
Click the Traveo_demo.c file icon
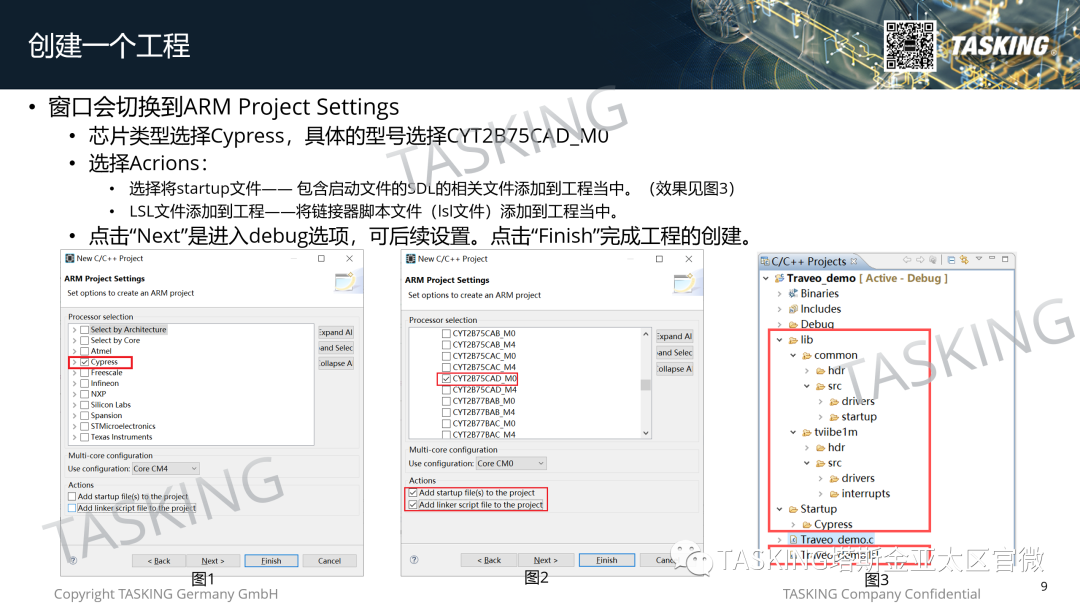[793, 540]
